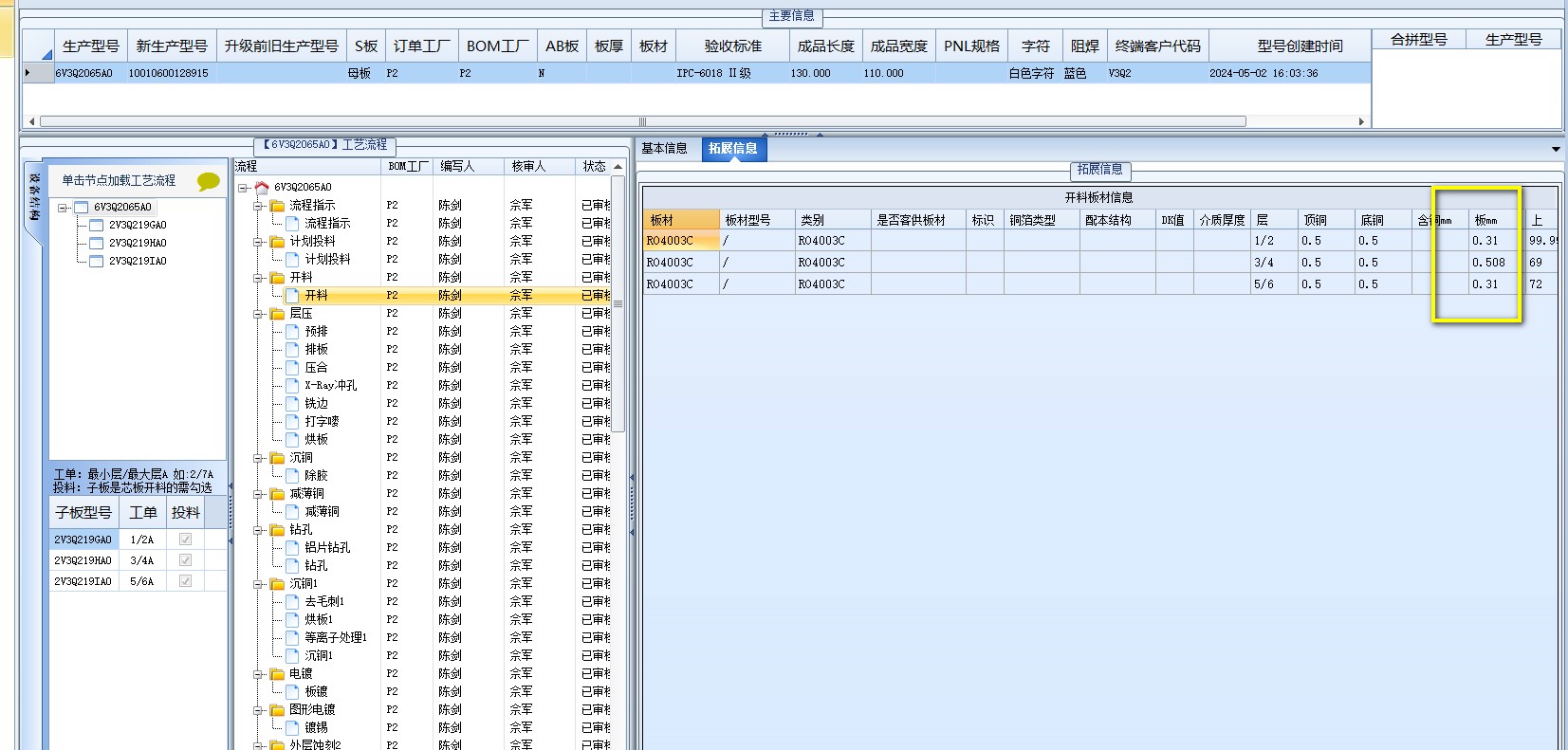Viewport: 1568px width, 750px height.
Task: Click the page icon of 除胶
Action: (292, 475)
